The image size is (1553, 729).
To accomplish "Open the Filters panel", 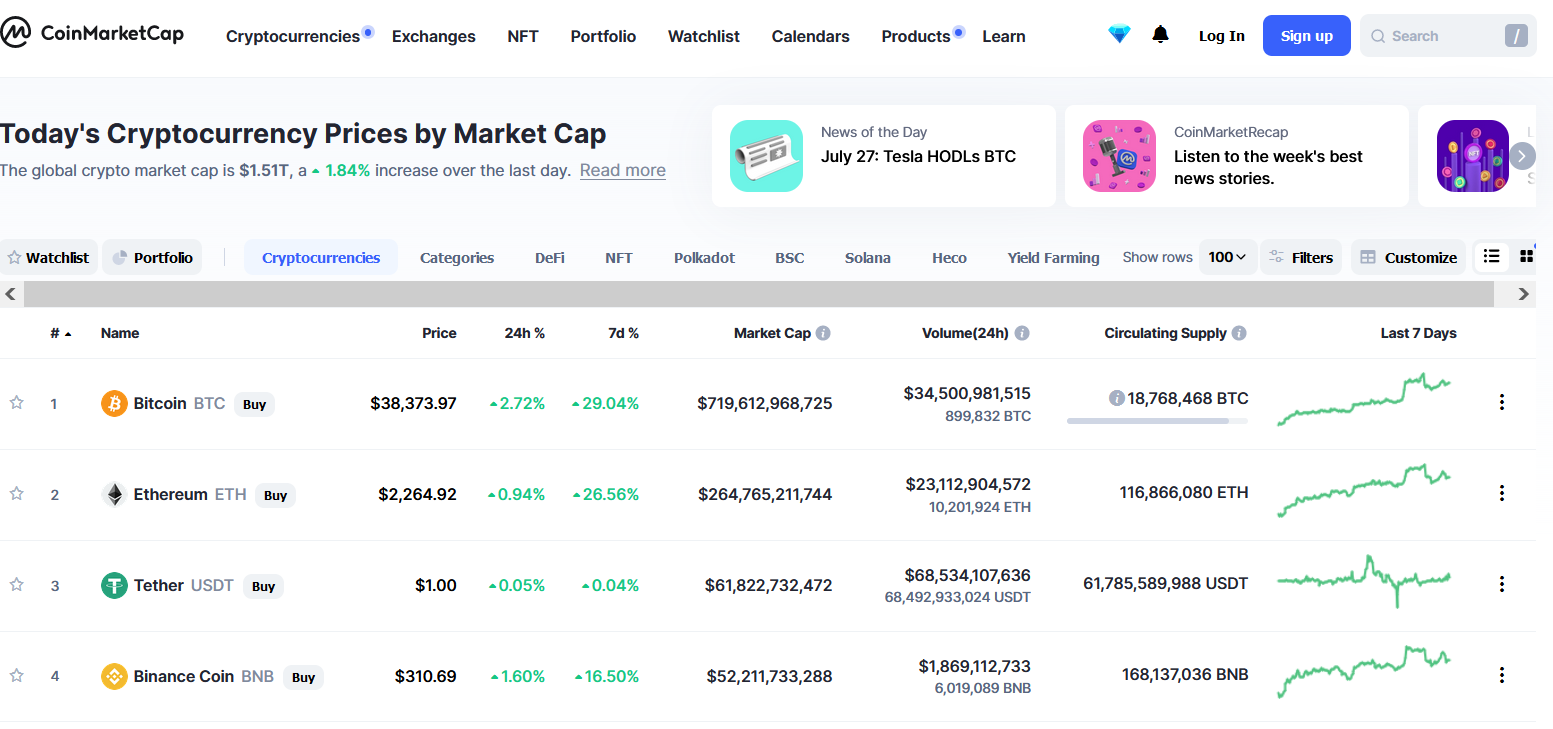I will tap(1301, 257).
